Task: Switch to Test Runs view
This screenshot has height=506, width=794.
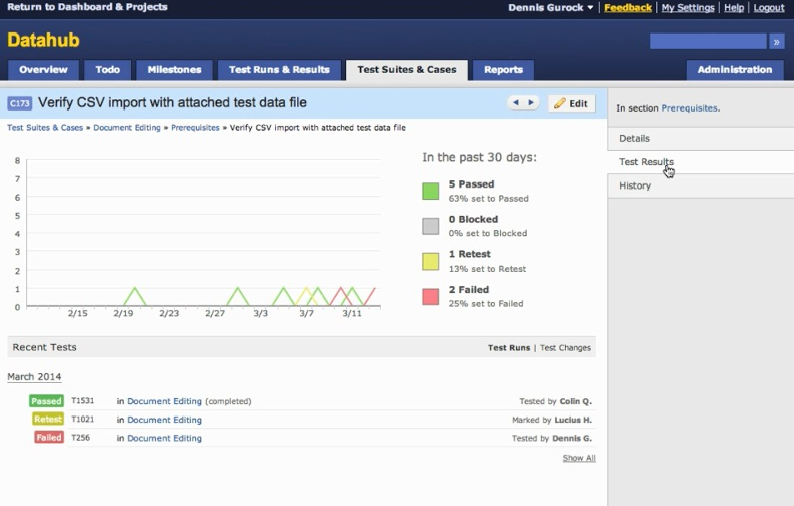Action: tap(509, 347)
